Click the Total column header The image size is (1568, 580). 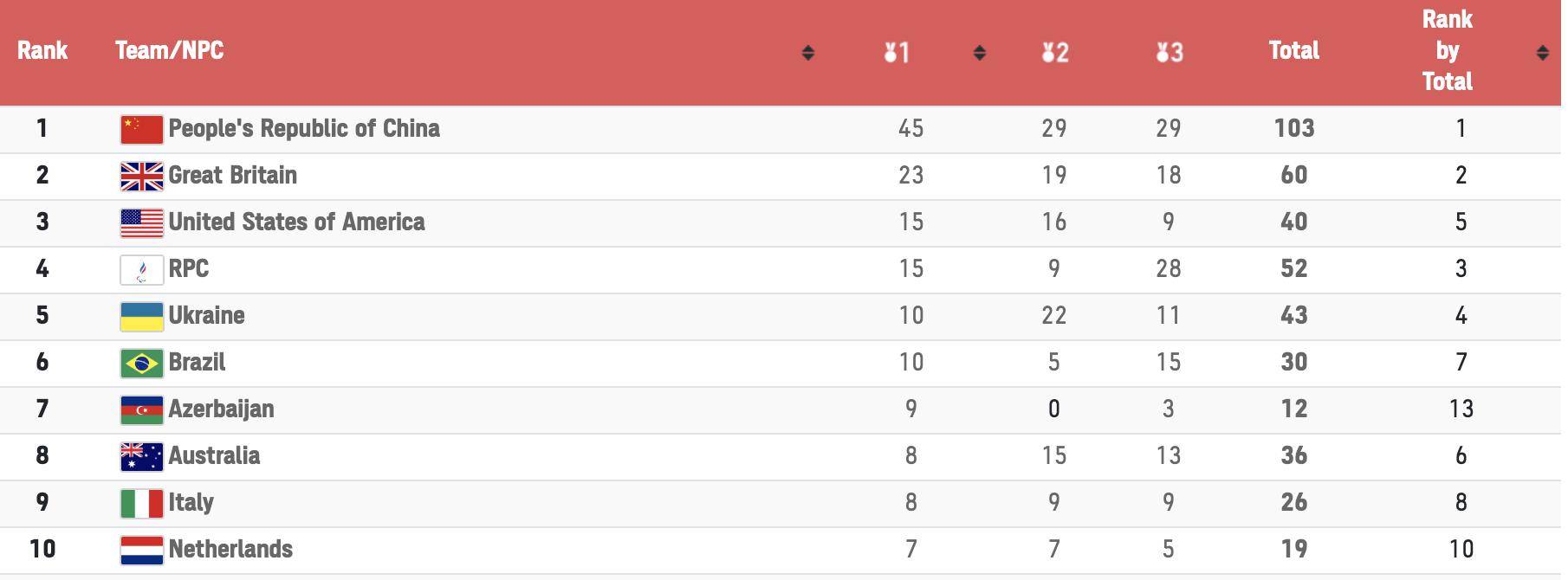point(1293,50)
